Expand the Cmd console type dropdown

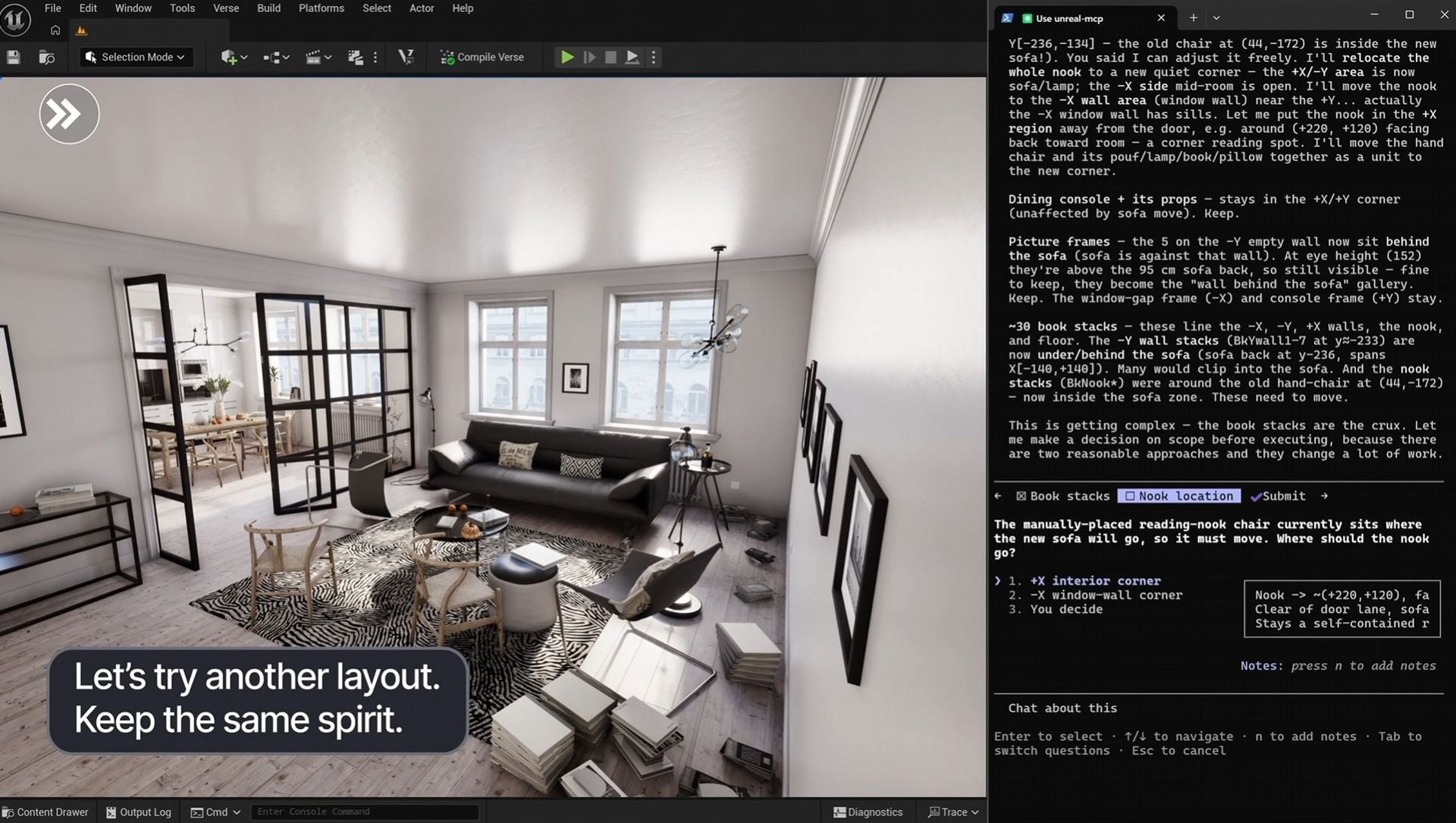pos(215,812)
